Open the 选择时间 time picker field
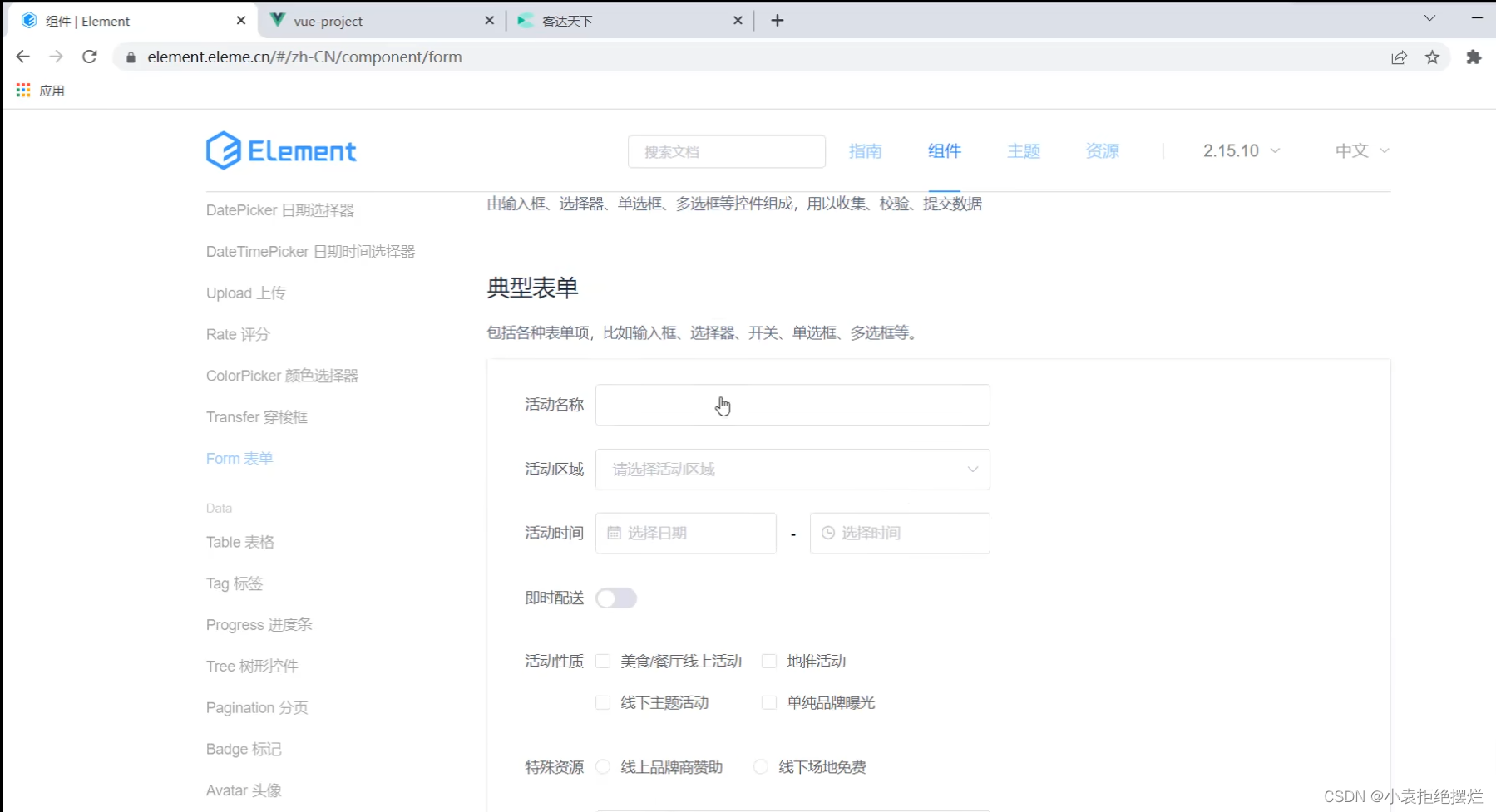The image size is (1496, 812). point(900,533)
